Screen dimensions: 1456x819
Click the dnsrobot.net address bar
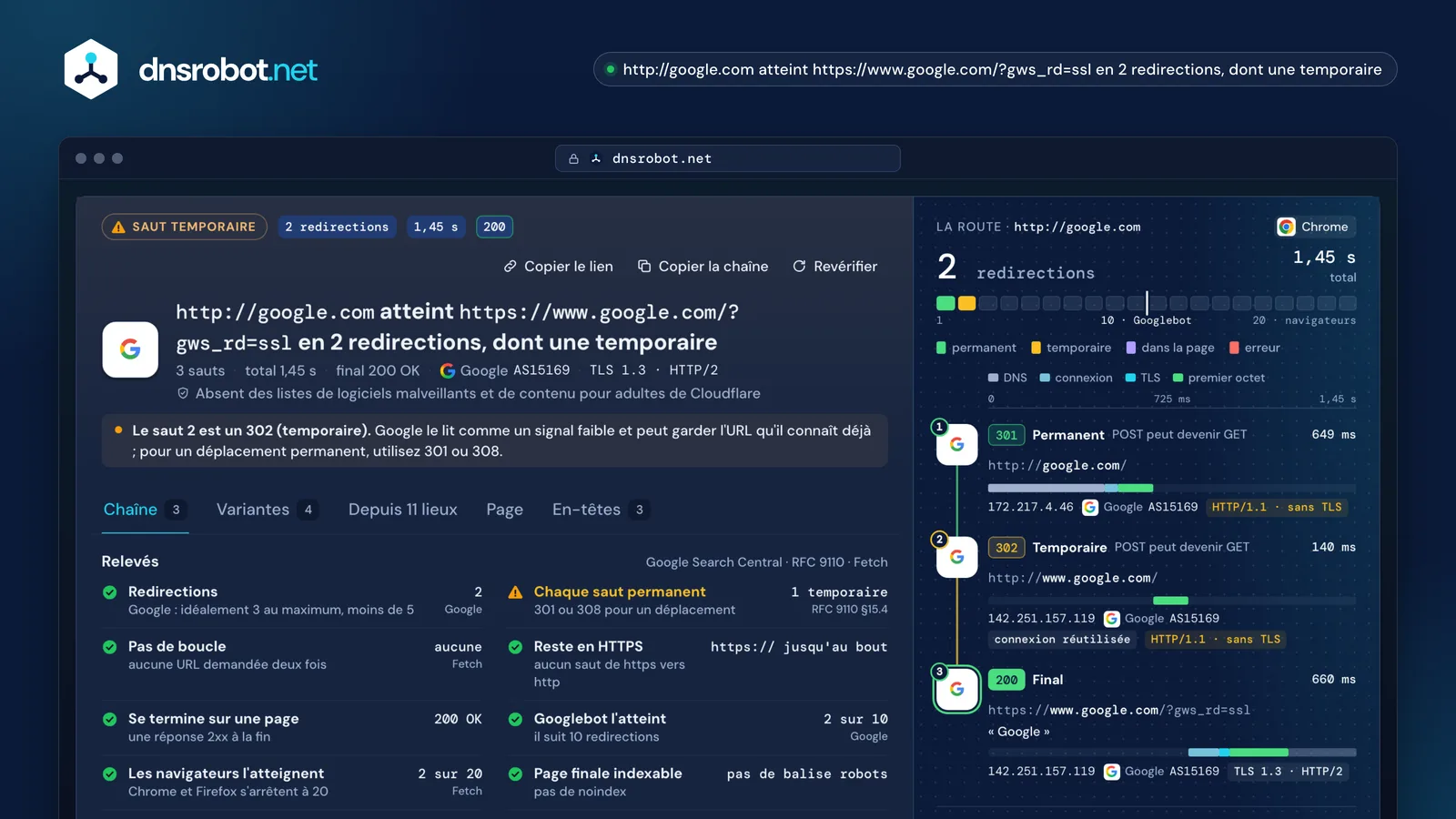[x=728, y=158]
